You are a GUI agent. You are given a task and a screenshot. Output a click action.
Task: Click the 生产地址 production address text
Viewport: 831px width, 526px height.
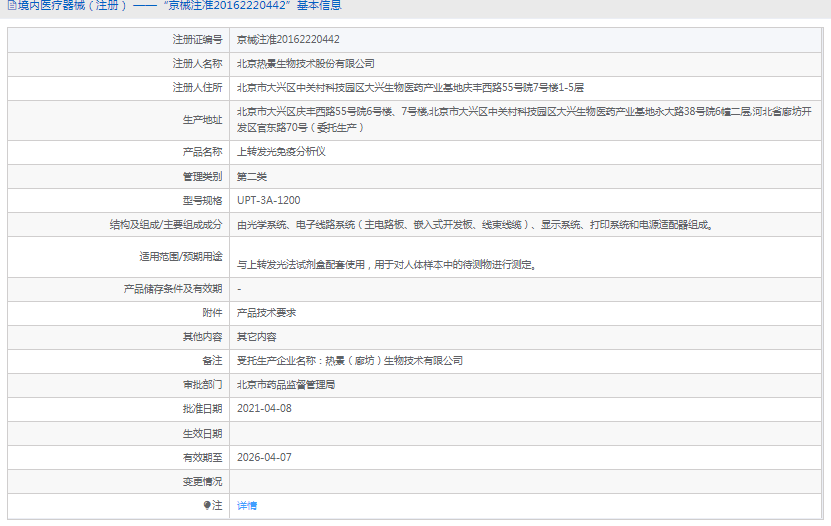tap(524, 120)
